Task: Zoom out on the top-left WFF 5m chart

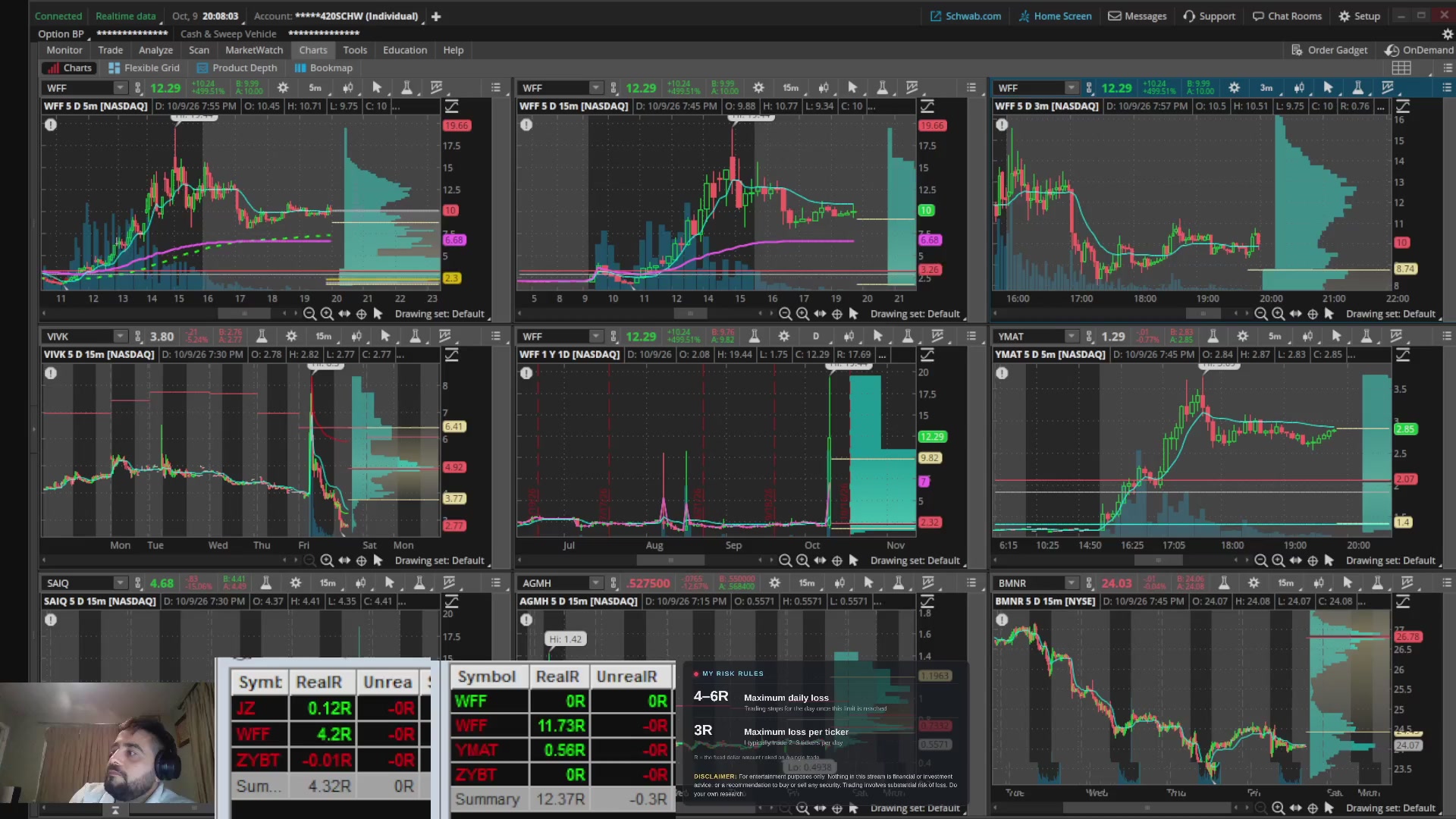Action: click(309, 314)
